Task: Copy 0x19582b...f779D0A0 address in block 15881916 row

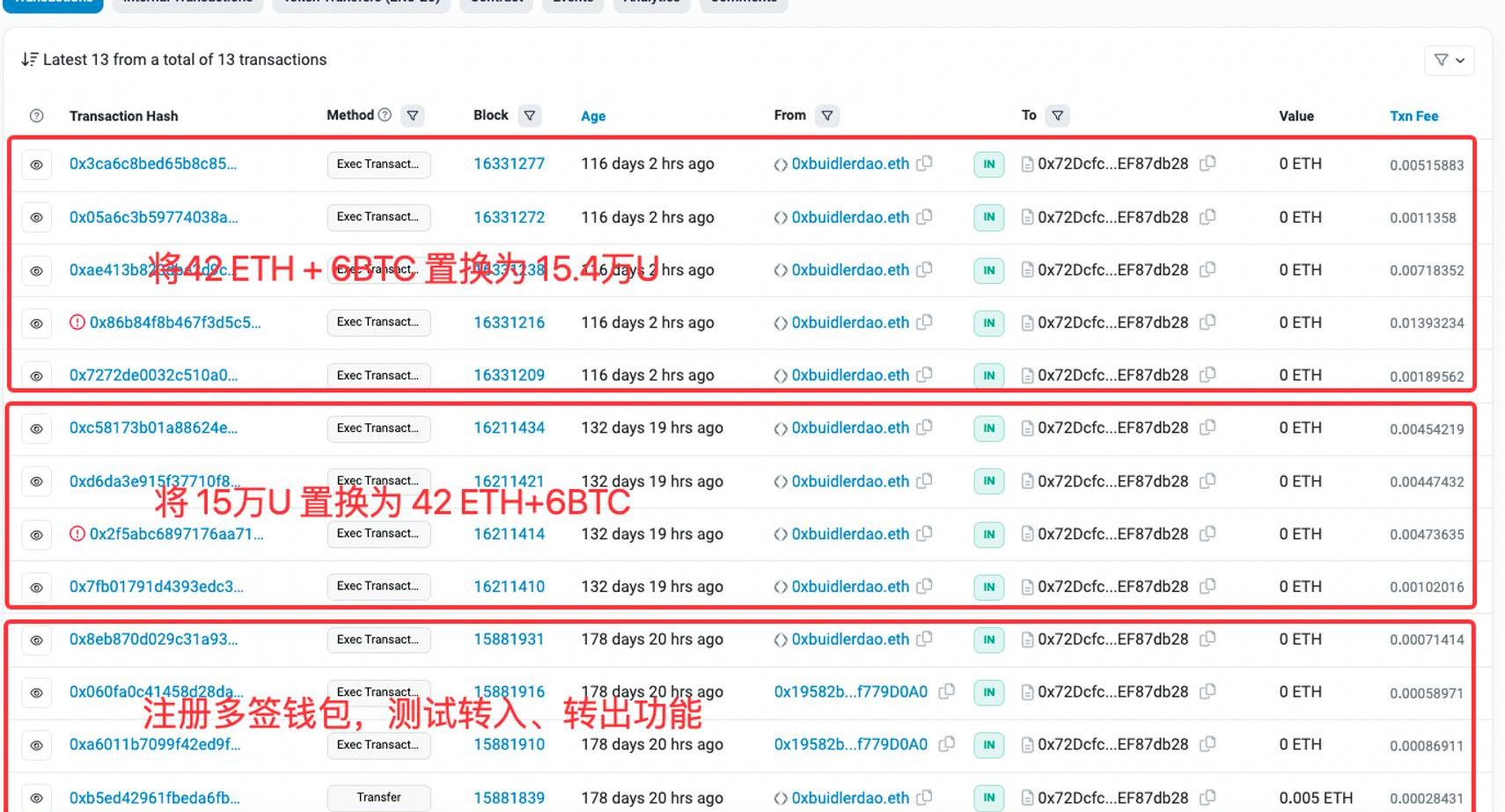Action: [946, 692]
